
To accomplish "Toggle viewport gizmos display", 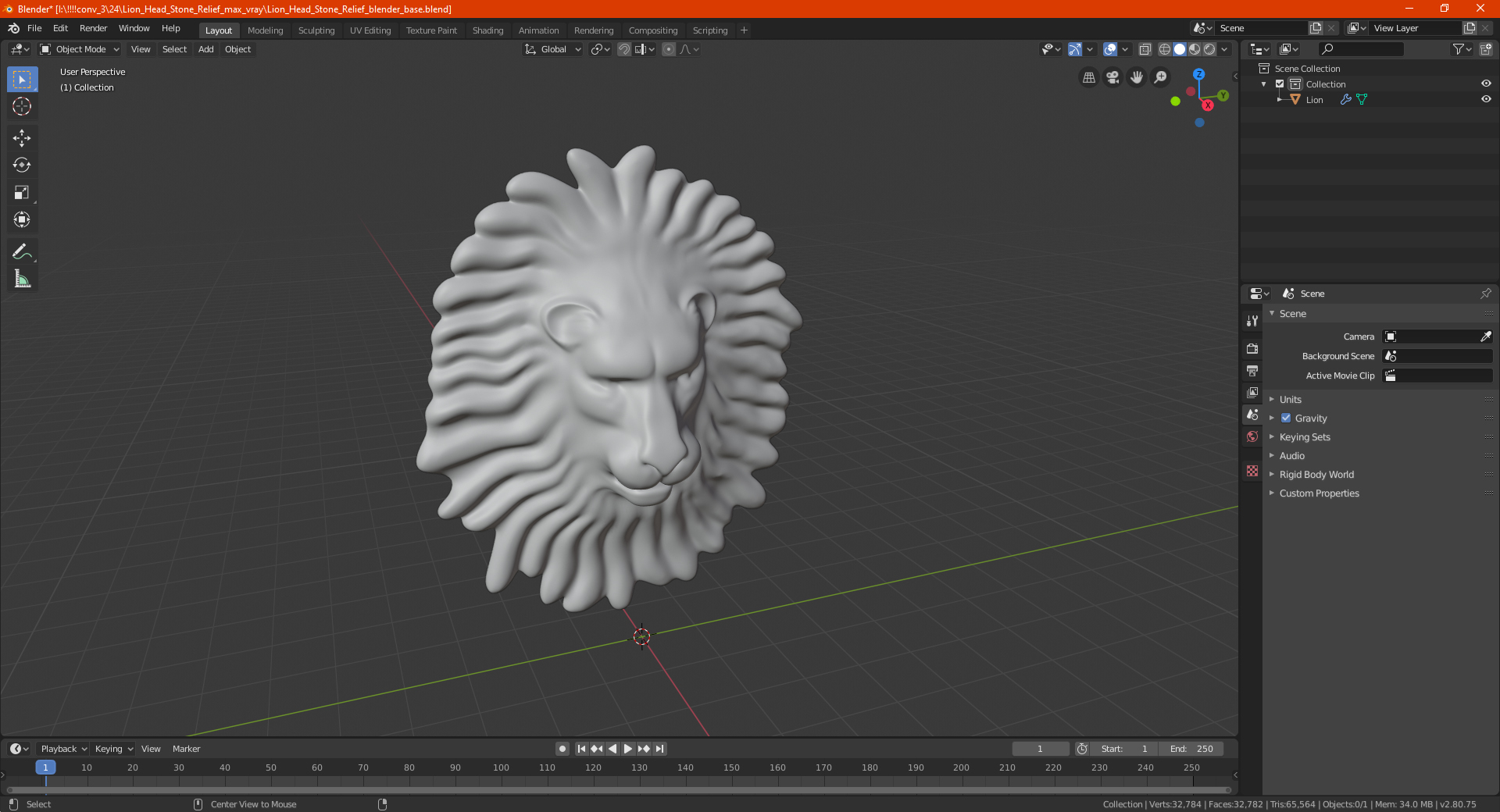I will click(1075, 49).
